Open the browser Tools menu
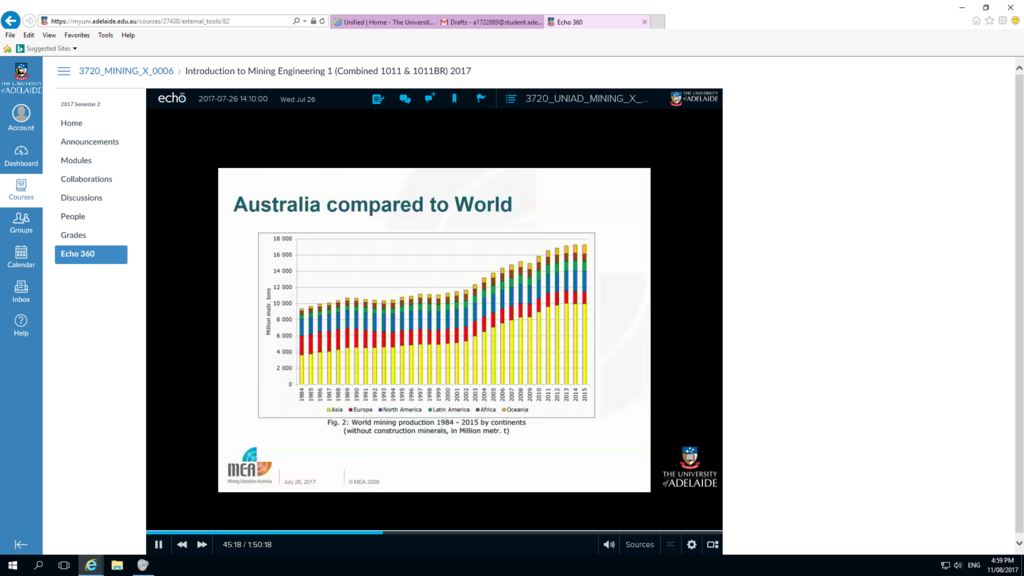Screen dimensions: 1024x576 pyautogui.click(x=105, y=35)
